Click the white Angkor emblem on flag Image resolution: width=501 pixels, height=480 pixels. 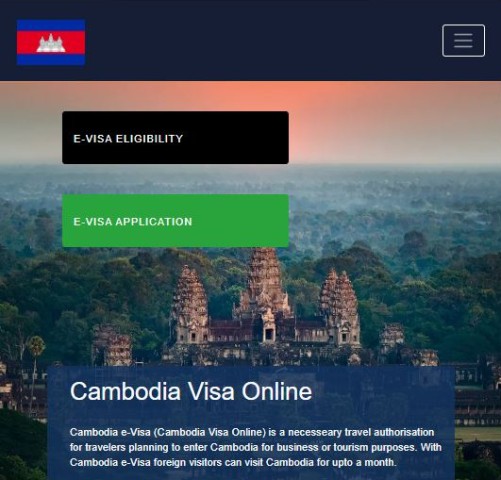(51, 43)
